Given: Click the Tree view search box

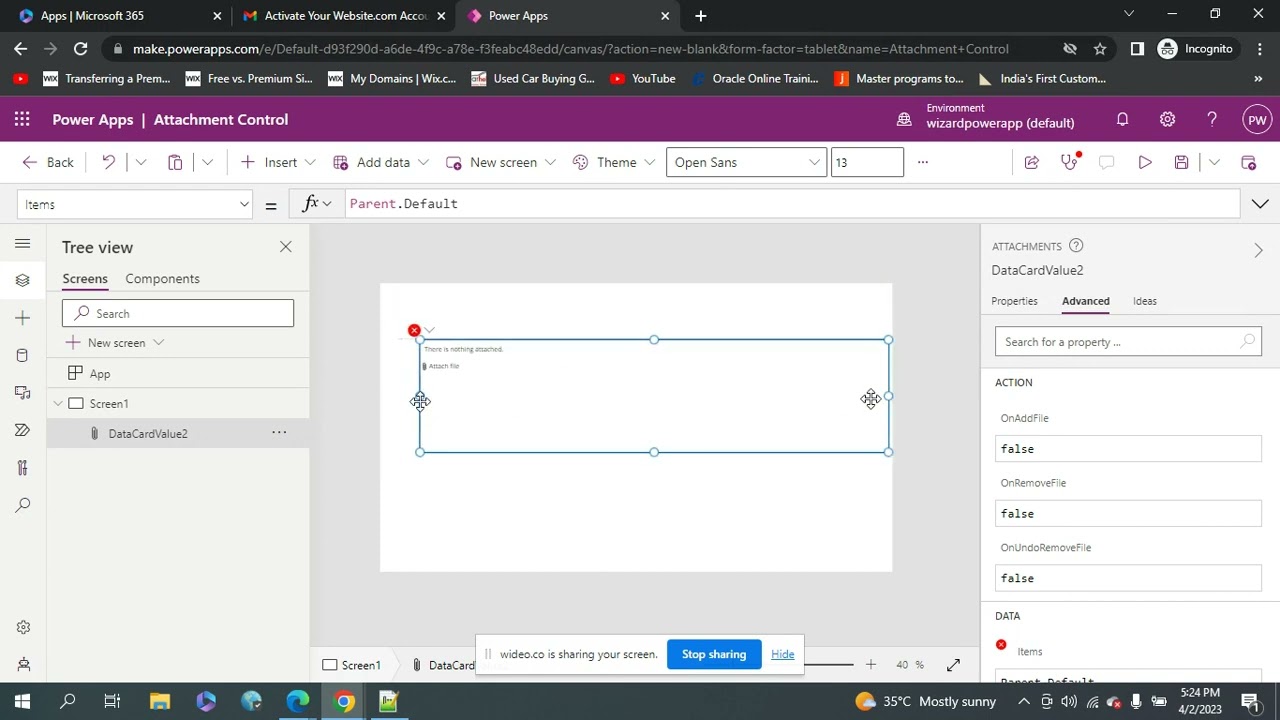Looking at the screenshot, I should pyautogui.click(x=178, y=313).
